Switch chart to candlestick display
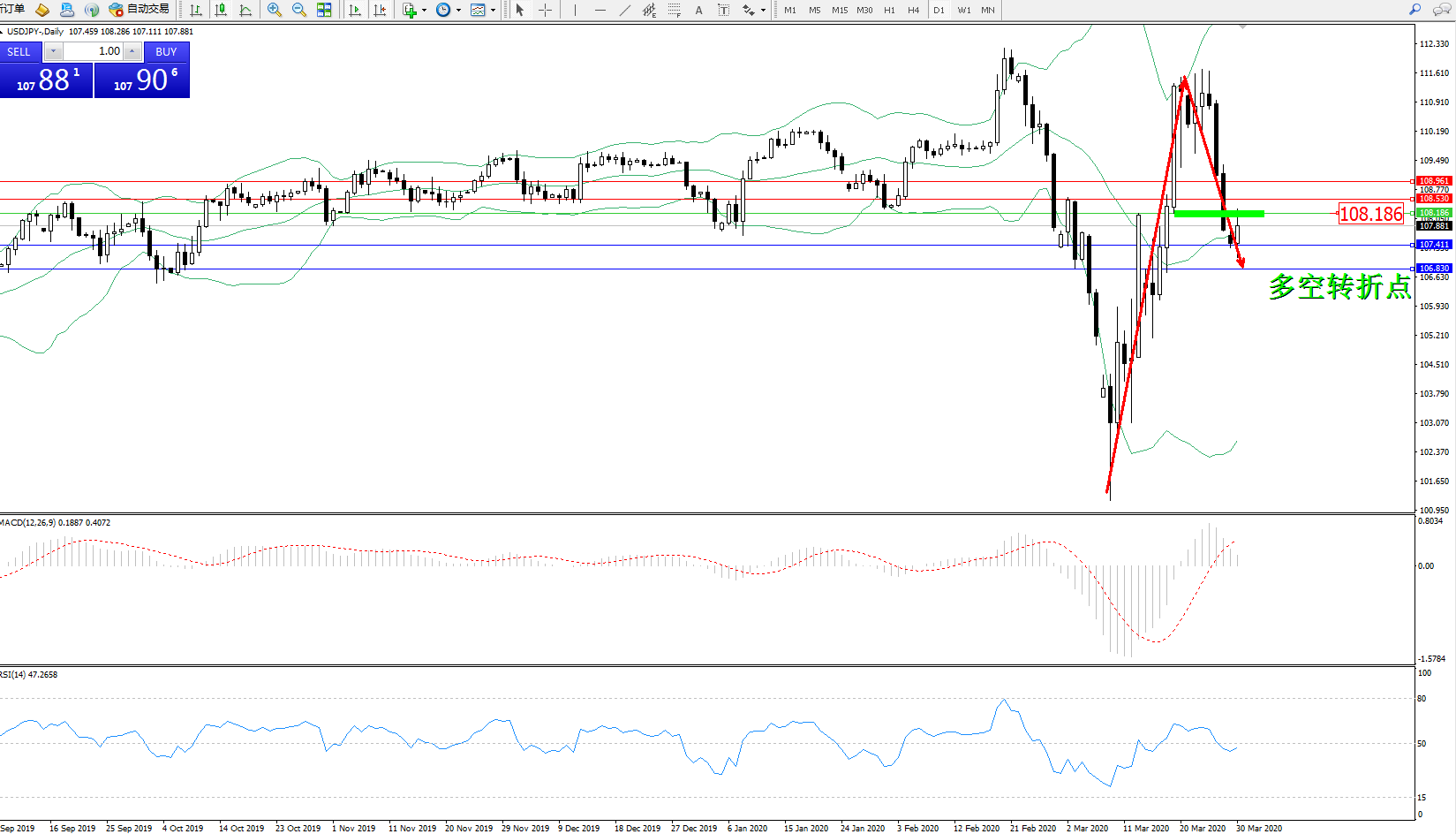Screen dimensions: 1456x834 coord(221,10)
